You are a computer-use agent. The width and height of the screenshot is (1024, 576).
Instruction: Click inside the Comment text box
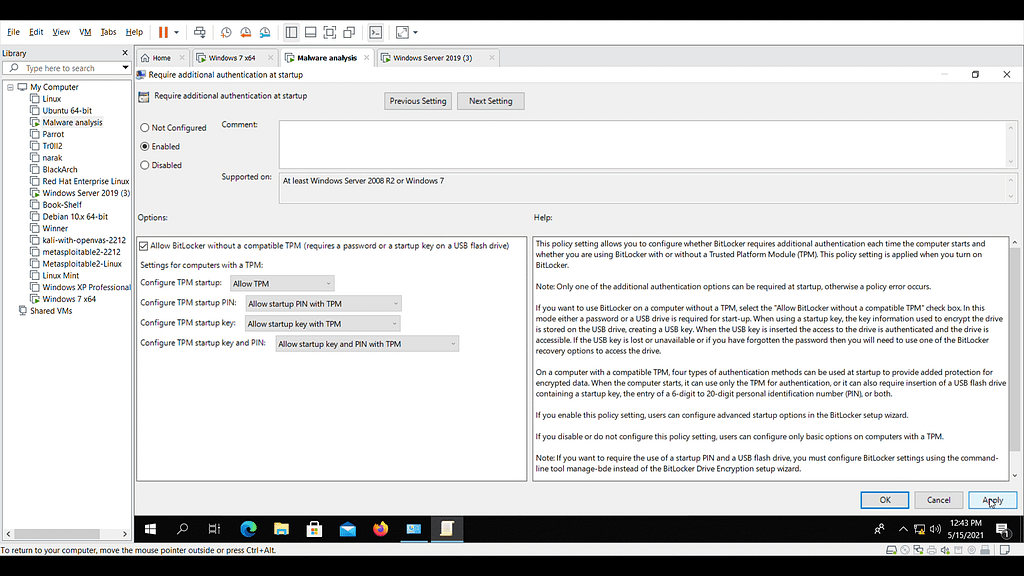click(643, 144)
